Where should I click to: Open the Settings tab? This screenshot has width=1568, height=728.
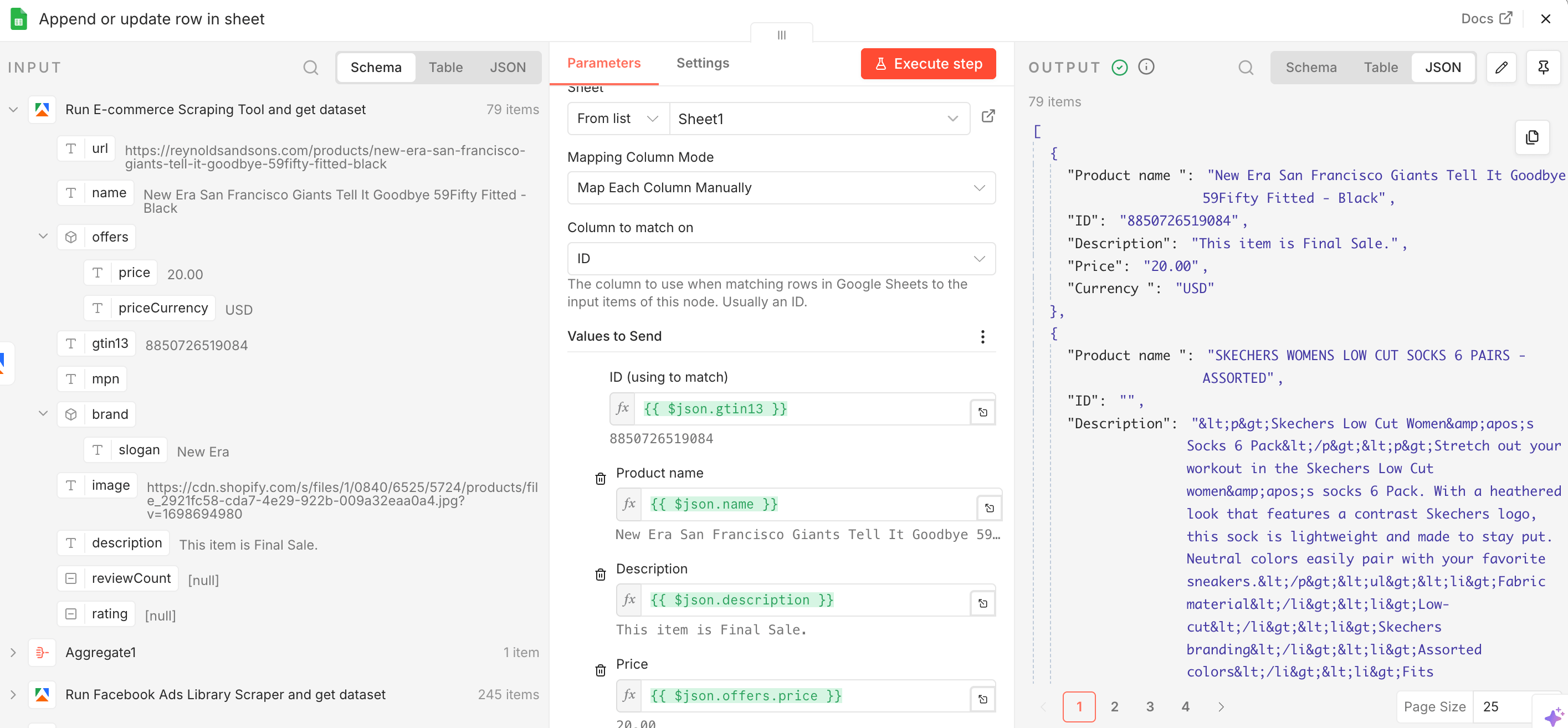point(703,63)
